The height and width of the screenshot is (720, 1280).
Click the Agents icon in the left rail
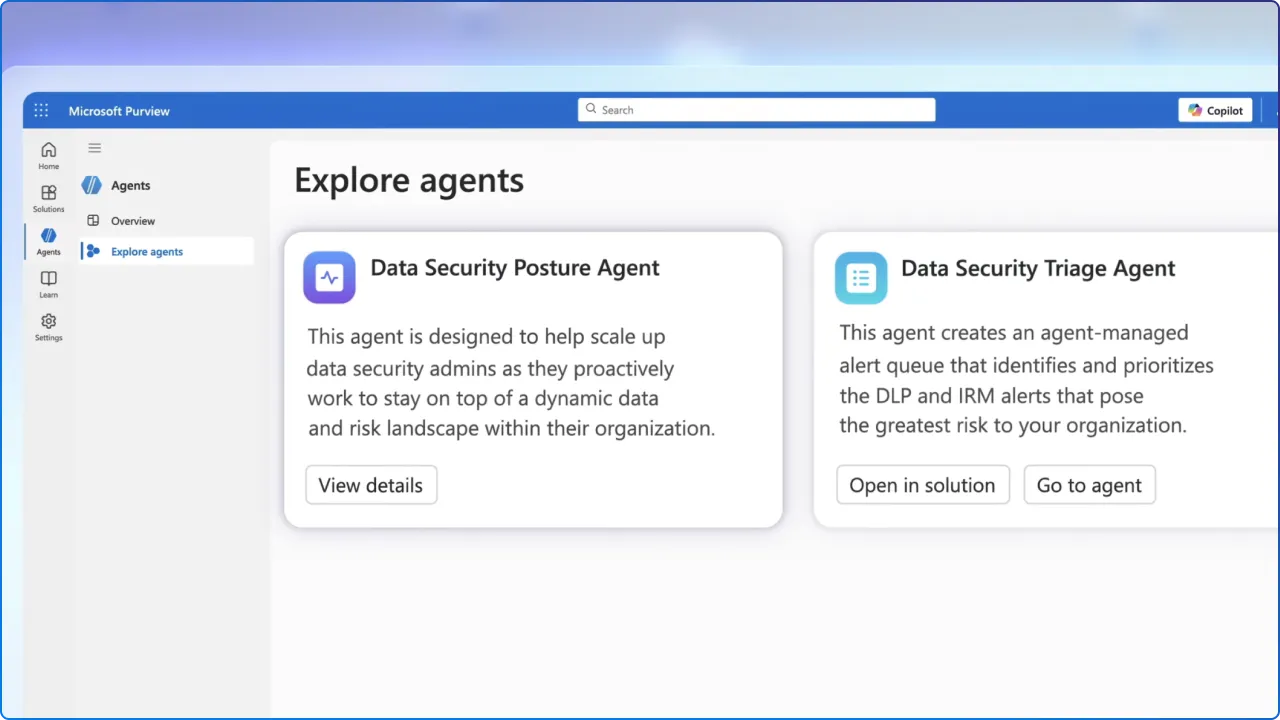point(48,238)
